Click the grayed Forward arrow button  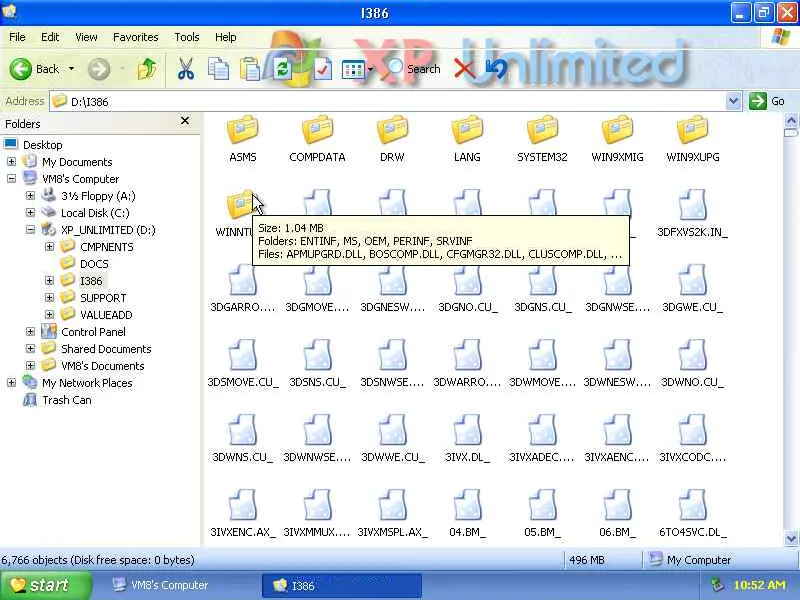[x=98, y=69]
